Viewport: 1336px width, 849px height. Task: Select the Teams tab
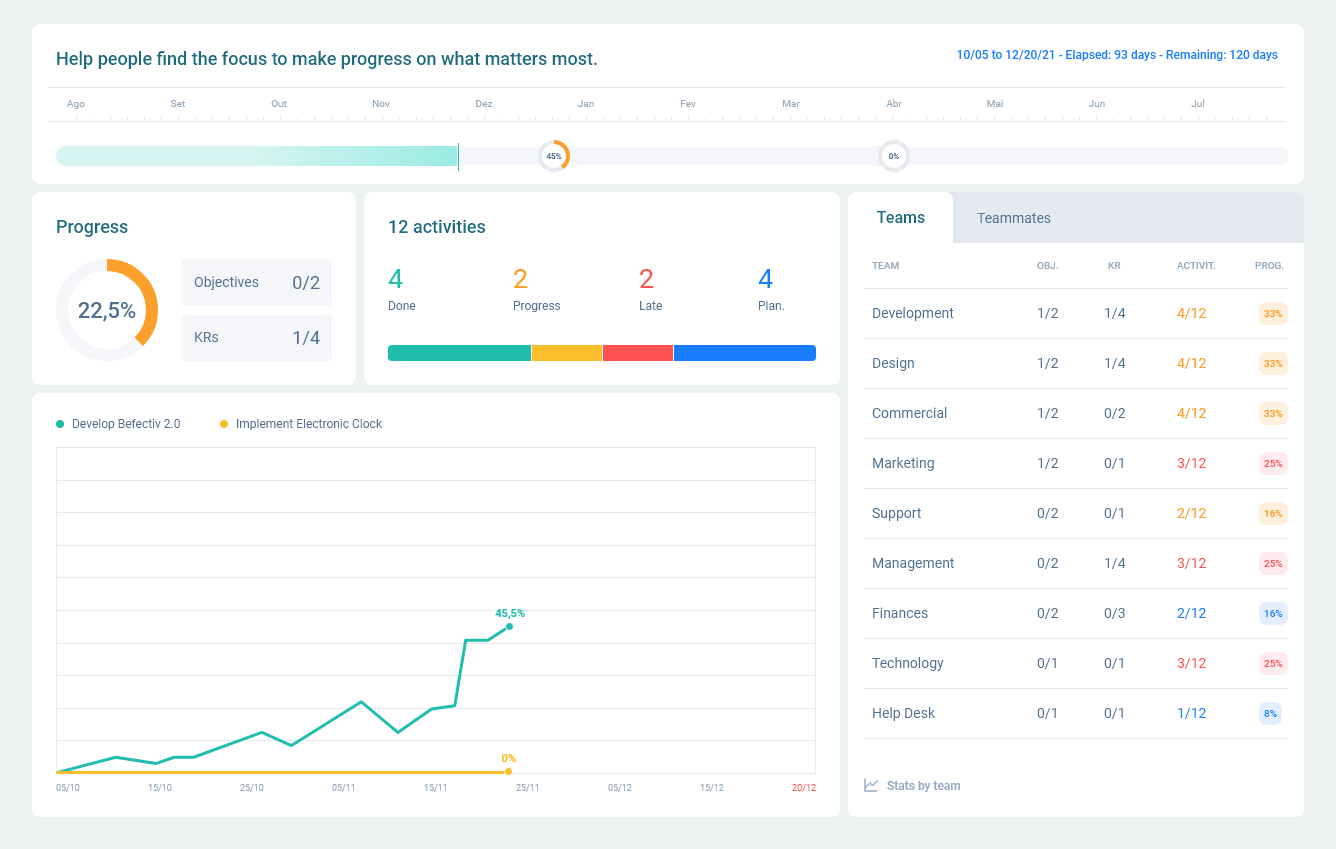tap(900, 218)
